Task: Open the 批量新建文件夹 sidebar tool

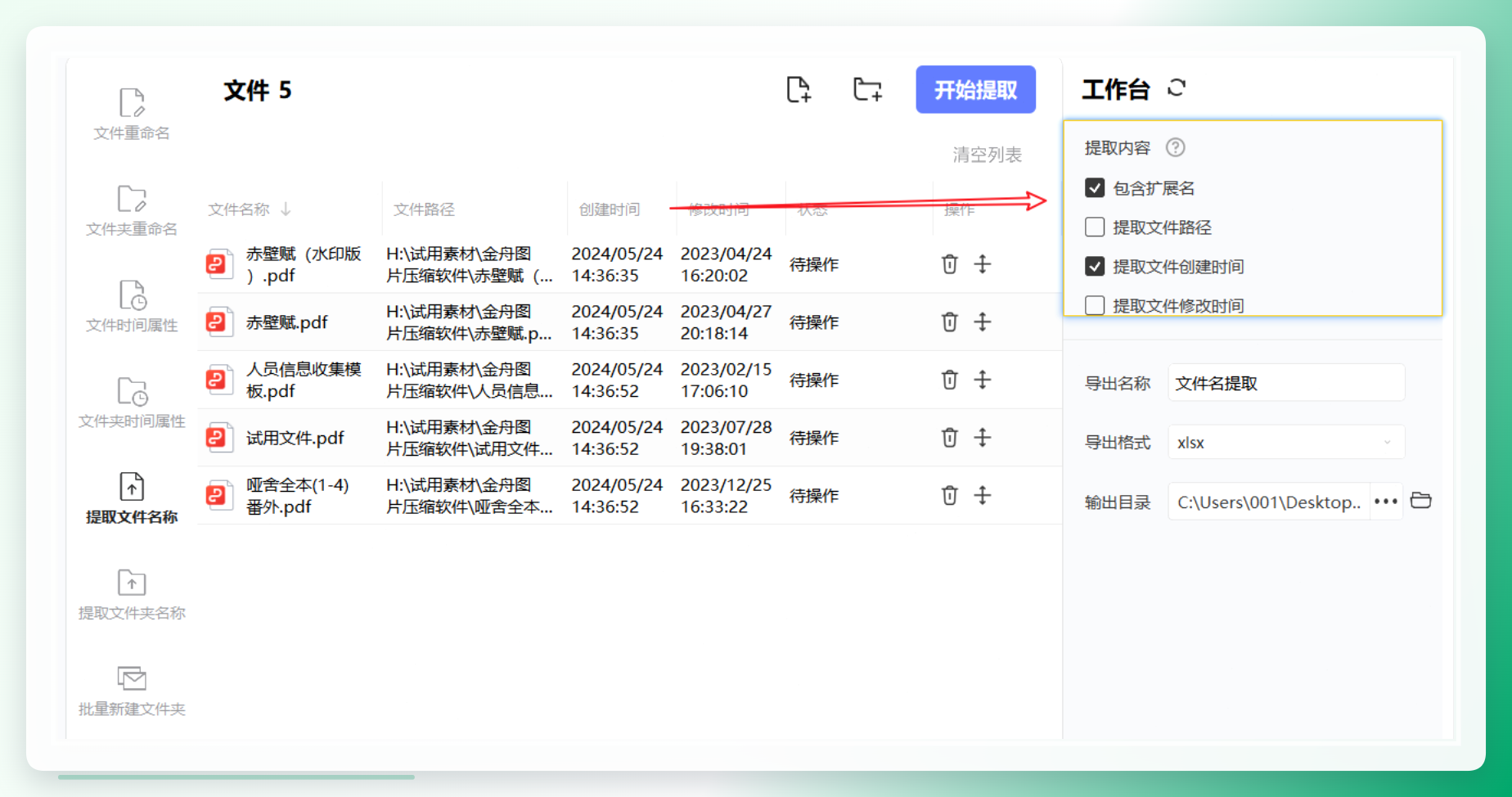Action: pos(132,690)
